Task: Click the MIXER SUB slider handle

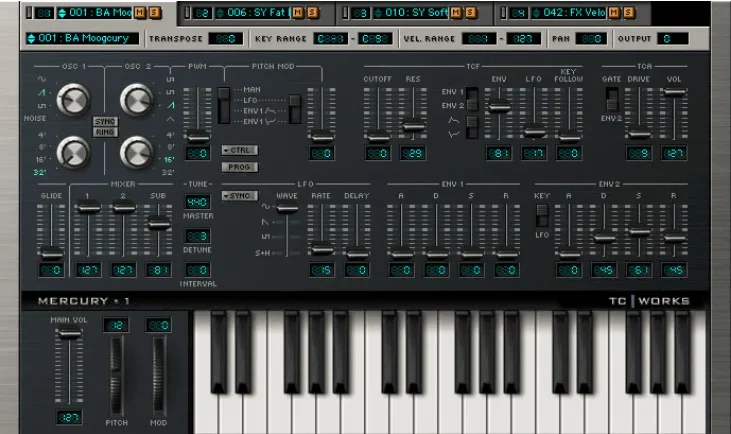Action: 159,223
